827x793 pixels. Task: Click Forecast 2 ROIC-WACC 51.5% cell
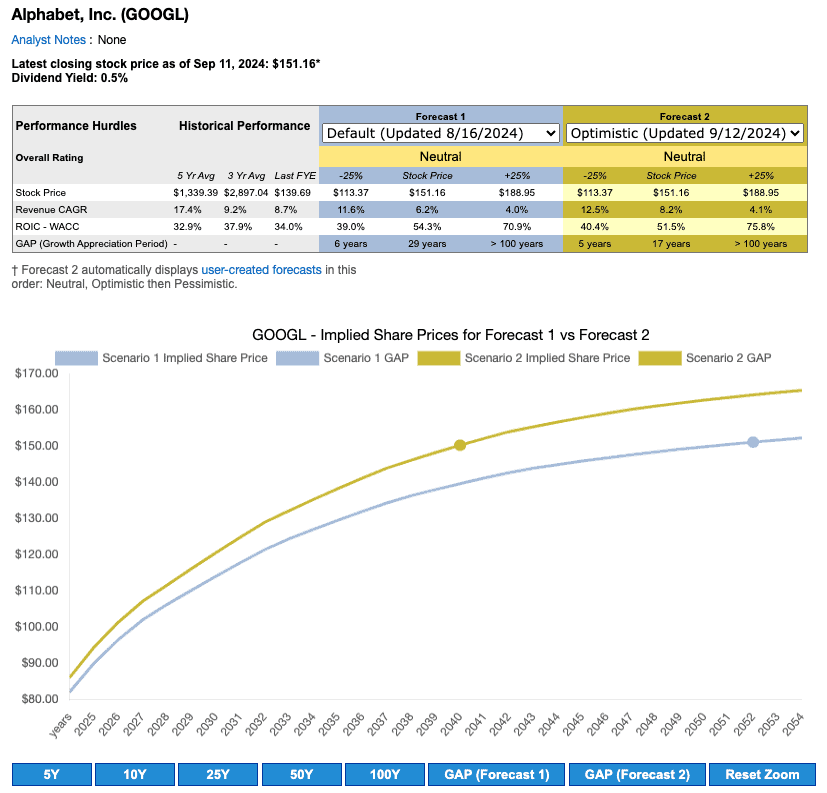(671, 227)
